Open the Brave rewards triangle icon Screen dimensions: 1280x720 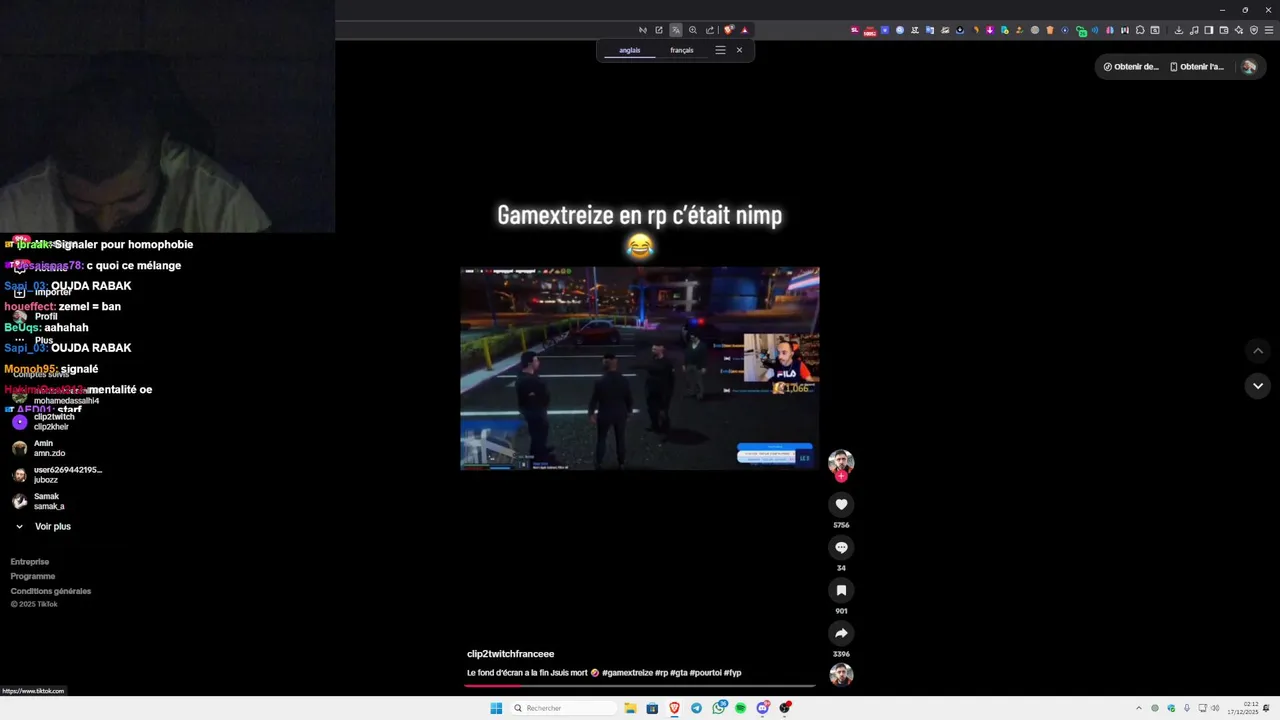pyautogui.click(x=744, y=30)
